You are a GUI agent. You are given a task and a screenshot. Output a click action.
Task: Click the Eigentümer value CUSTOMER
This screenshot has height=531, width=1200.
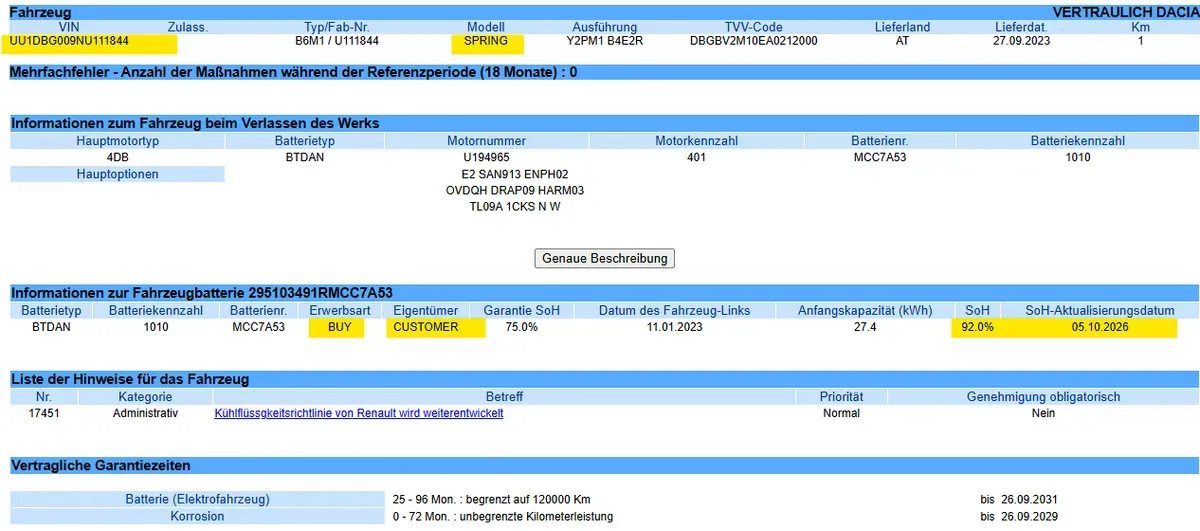(426, 327)
